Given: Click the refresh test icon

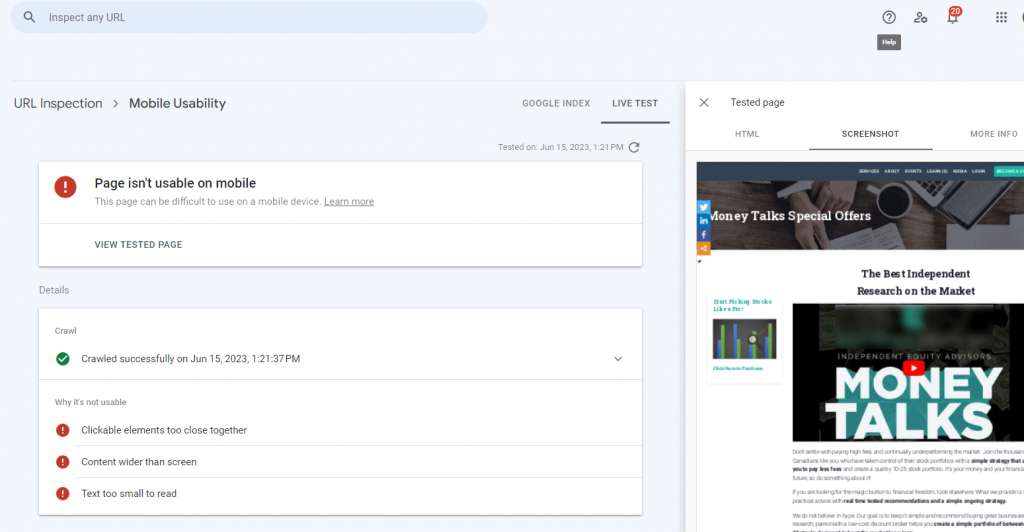Looking at the screenshot, I should (x=633, y=148).
